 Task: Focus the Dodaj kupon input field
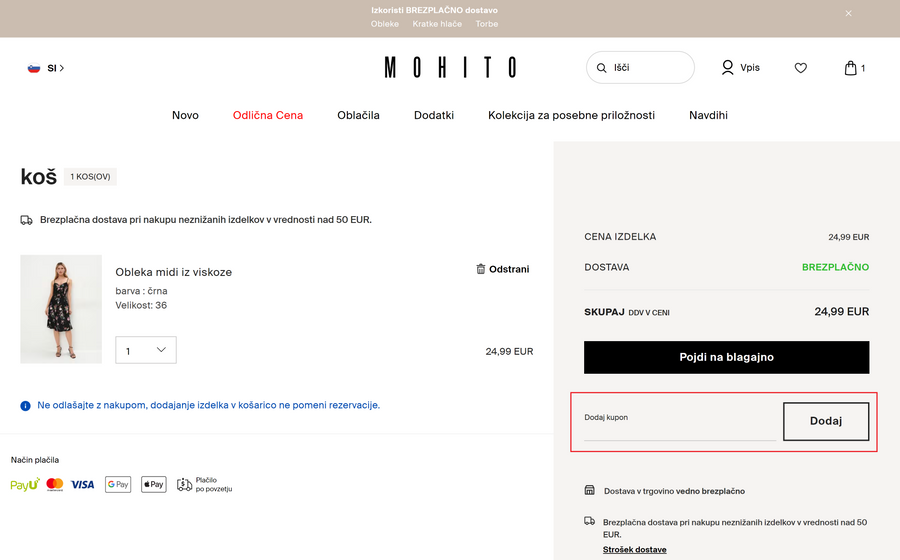coord(680,428)
